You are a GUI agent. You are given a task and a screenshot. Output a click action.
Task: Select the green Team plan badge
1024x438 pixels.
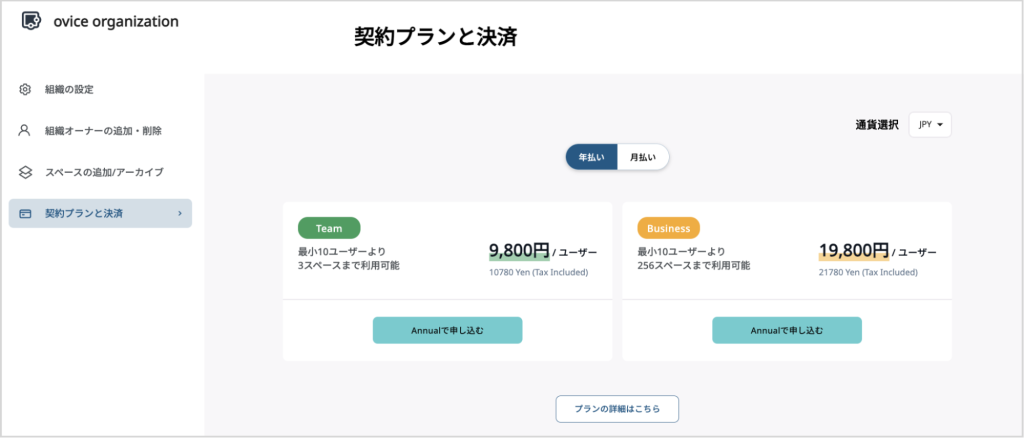pyautogui.click(x=329, y=228)
